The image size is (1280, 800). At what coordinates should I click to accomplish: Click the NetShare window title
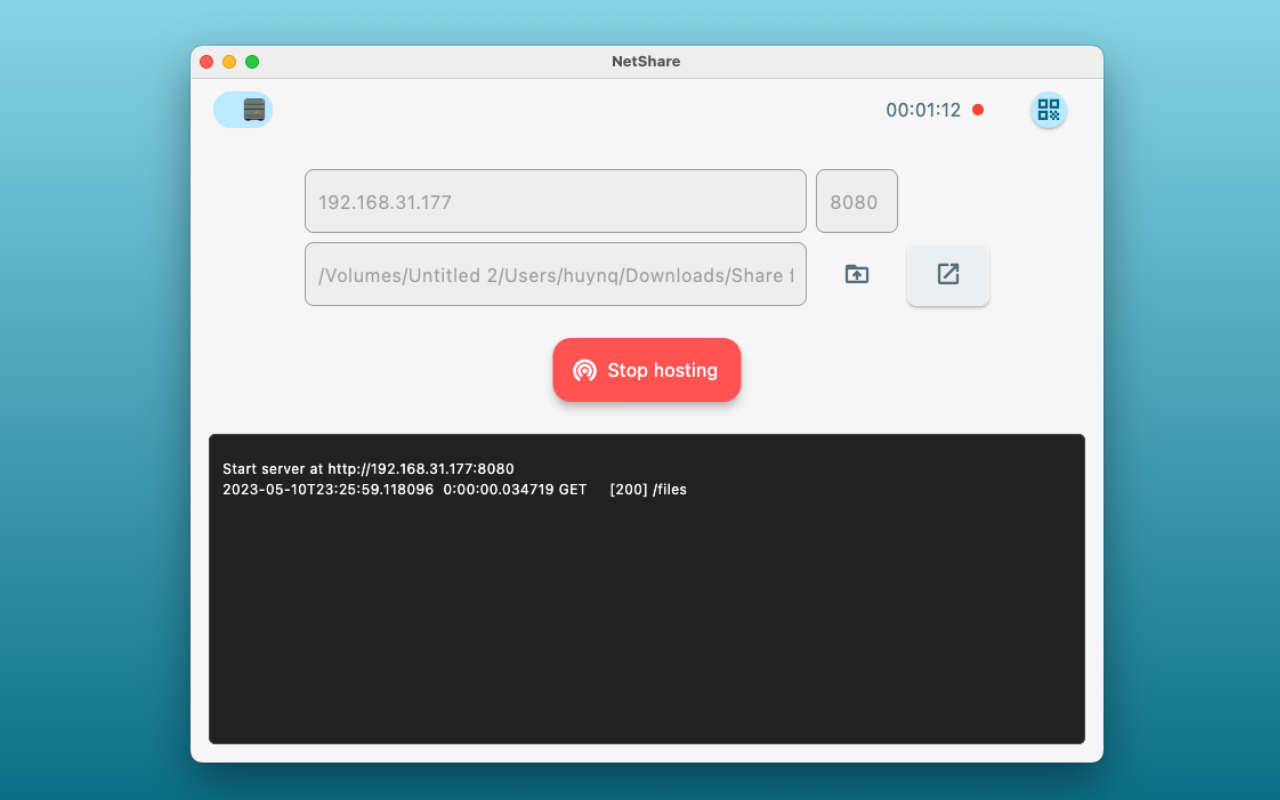point(646,61)
